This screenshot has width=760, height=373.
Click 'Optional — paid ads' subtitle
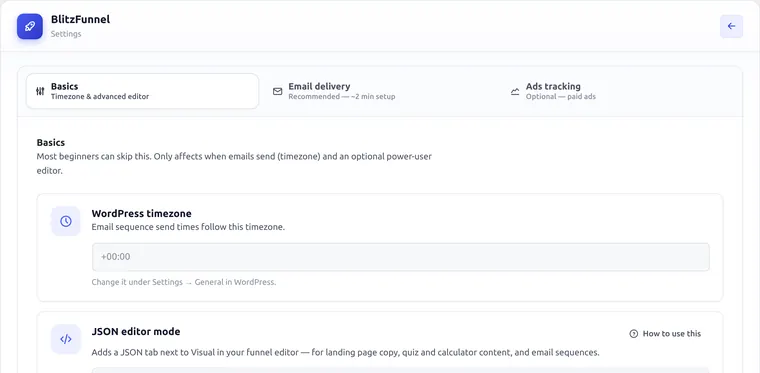[561, 97]
